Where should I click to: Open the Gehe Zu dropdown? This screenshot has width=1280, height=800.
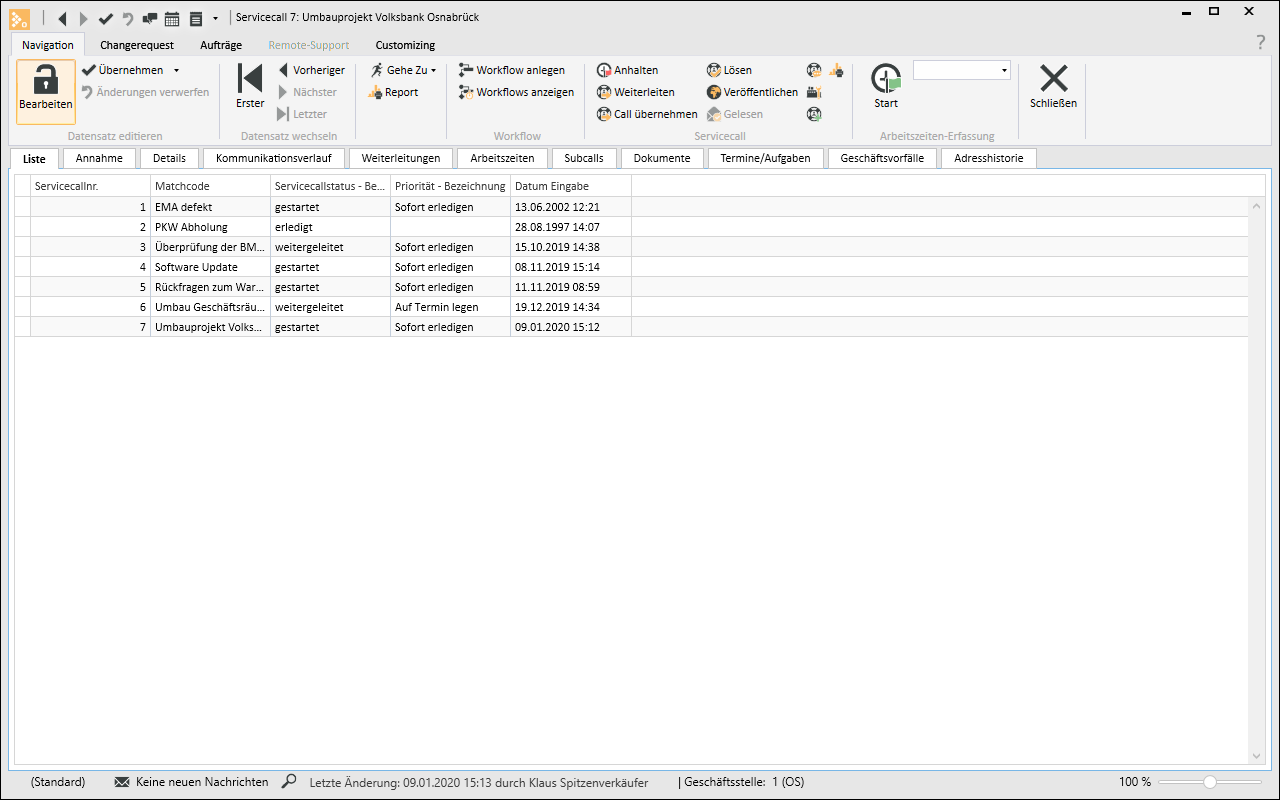click(x=403, y=70)
